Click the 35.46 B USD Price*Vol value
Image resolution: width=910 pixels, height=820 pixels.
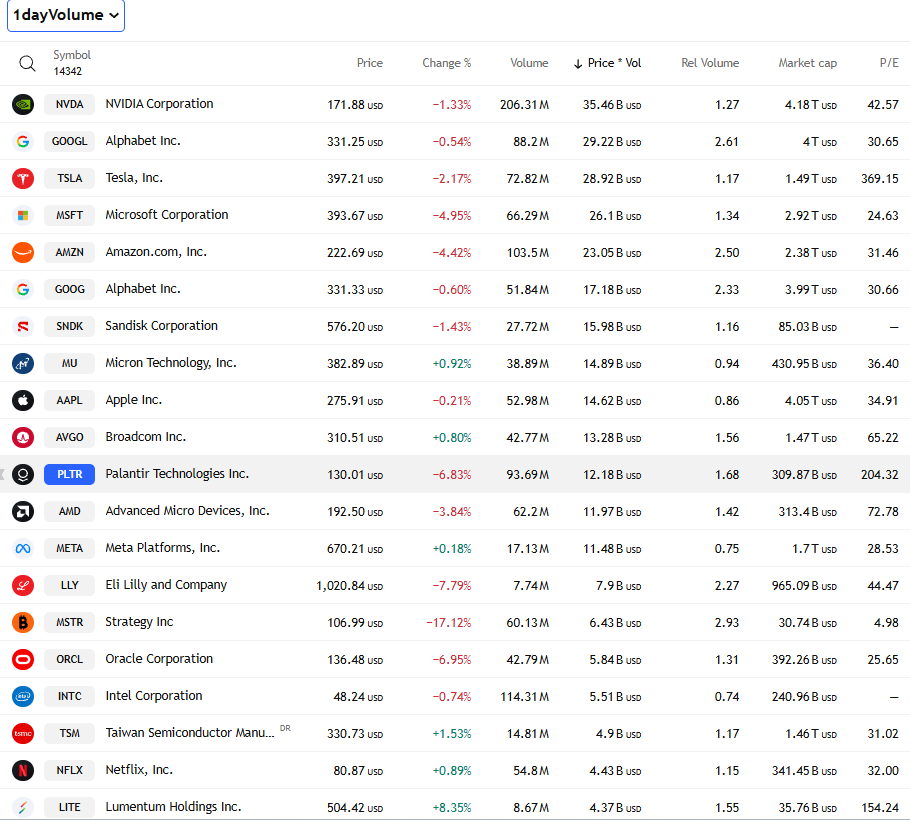(x=612, y=105)
